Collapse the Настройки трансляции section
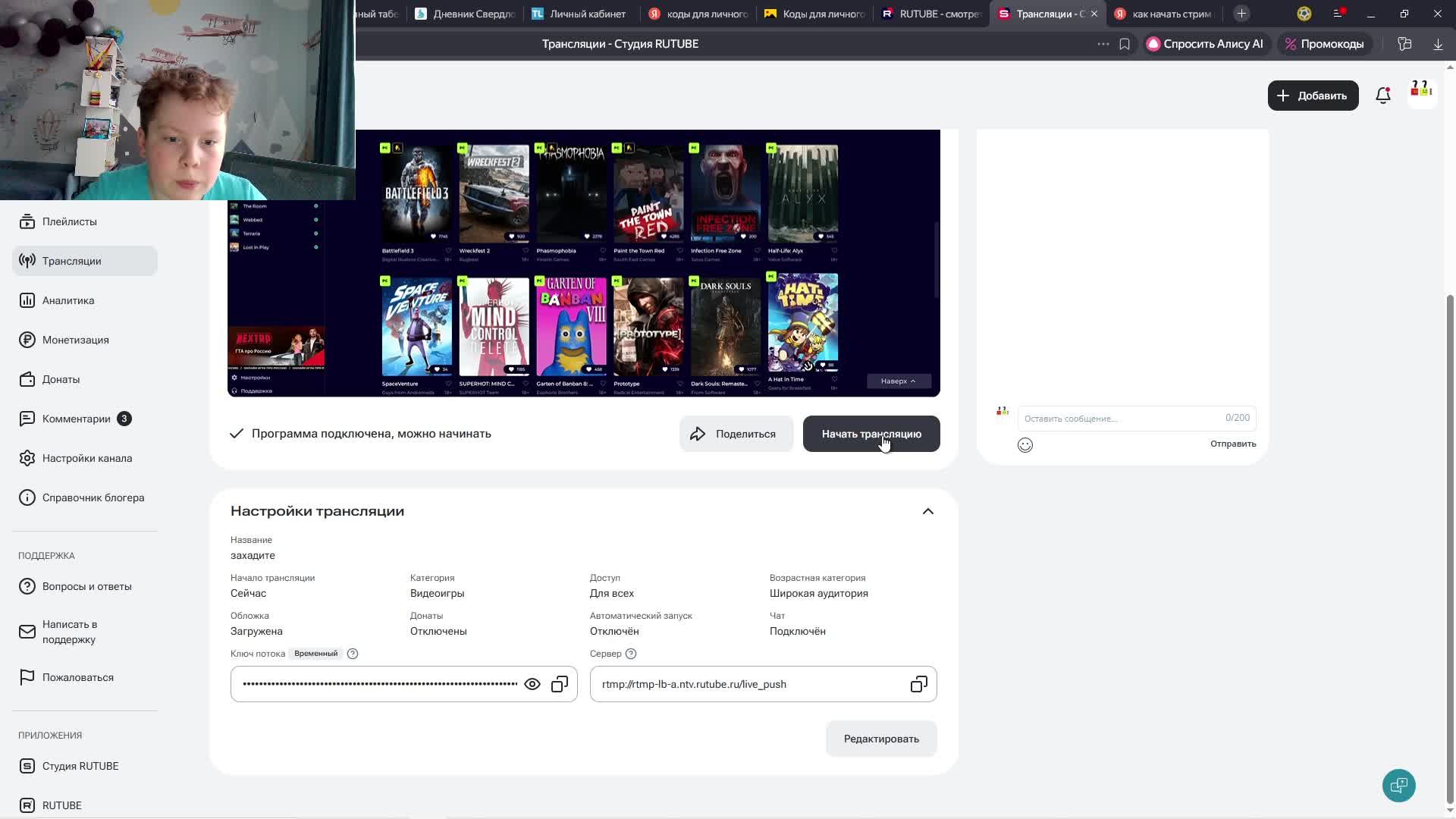The height and width of the screenshot is (819, 1456). (927, 511)
